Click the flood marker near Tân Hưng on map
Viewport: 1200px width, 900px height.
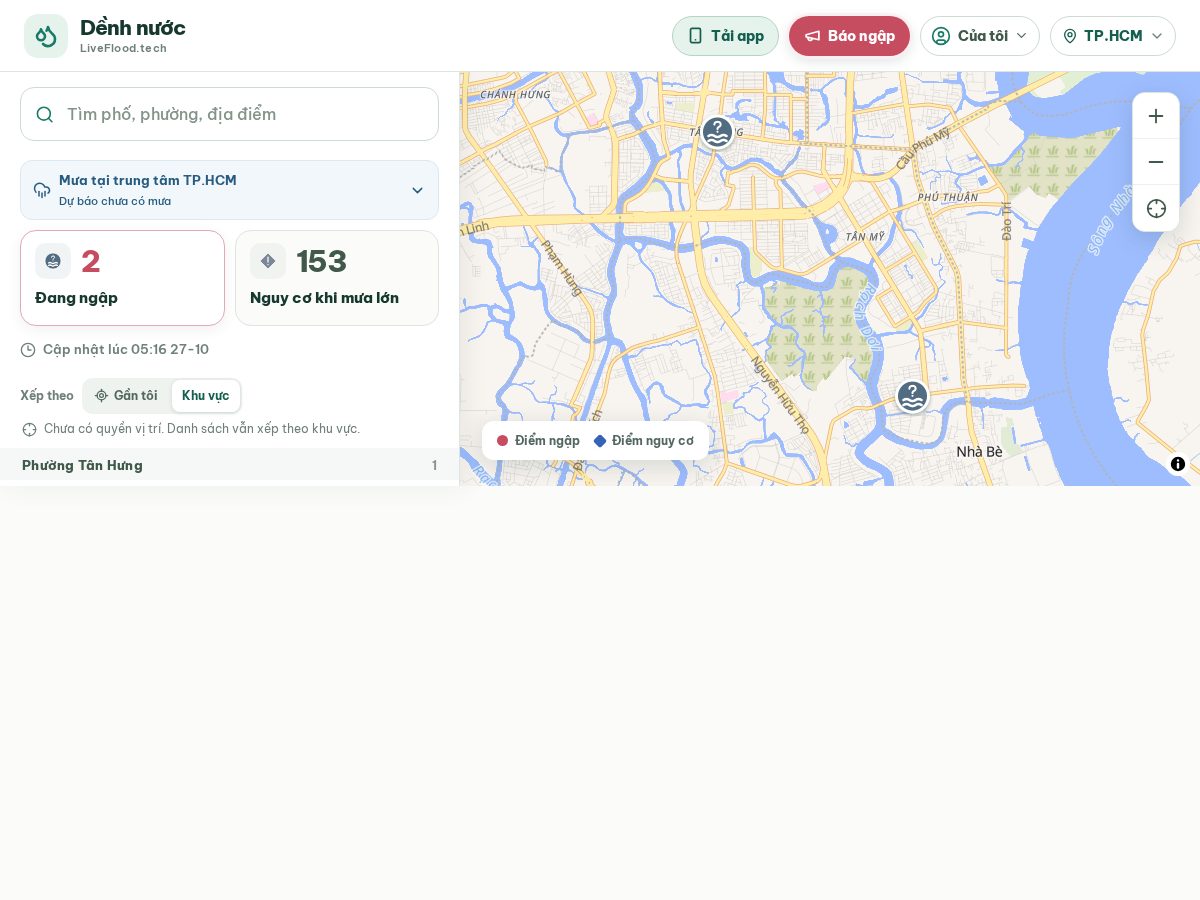click(x=717, y=132)
